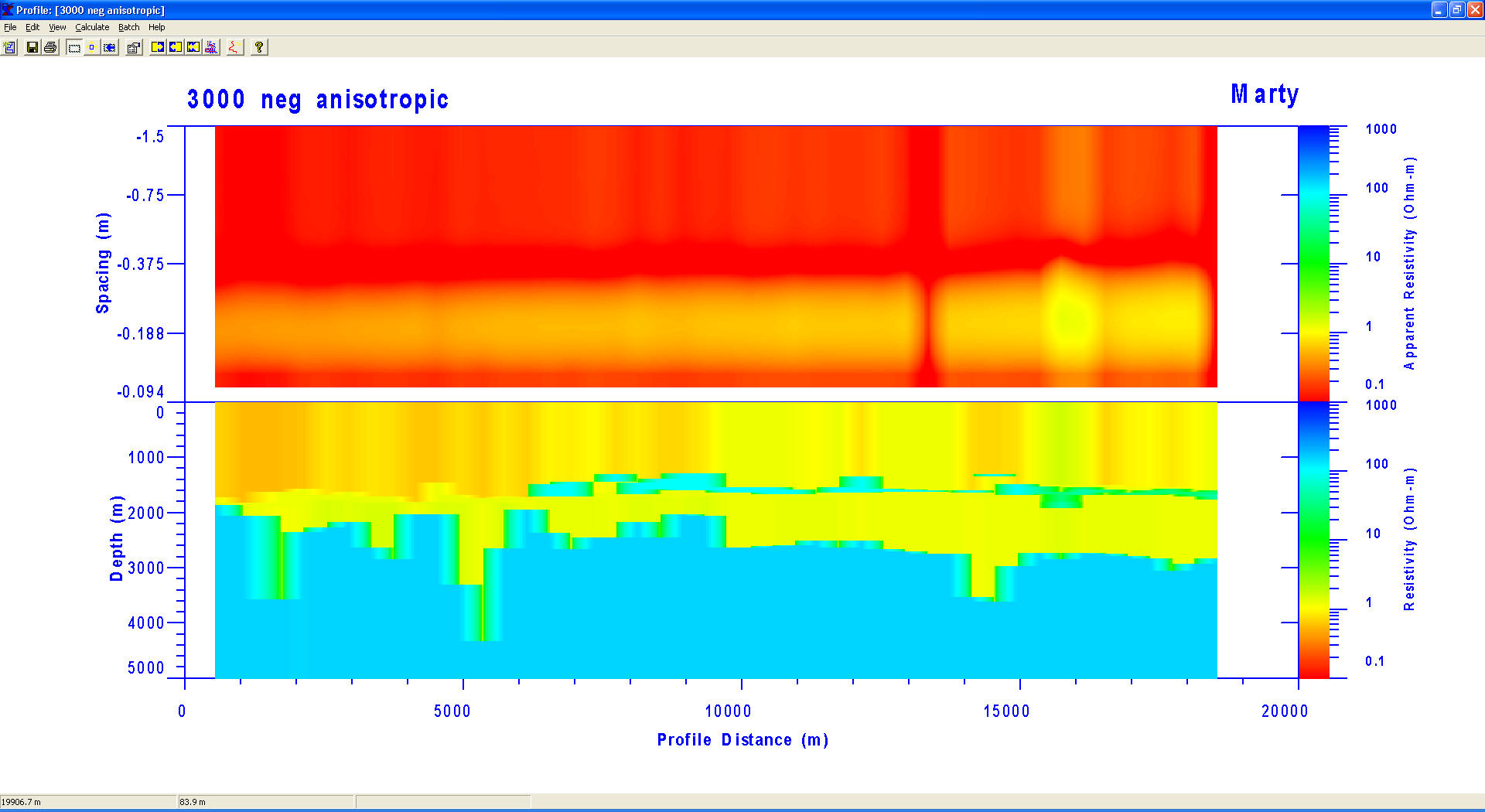The height and width of the screenshot is (812, 1485).
Task: Click the red curve sounding icon
Action: (x=234, y=47)
